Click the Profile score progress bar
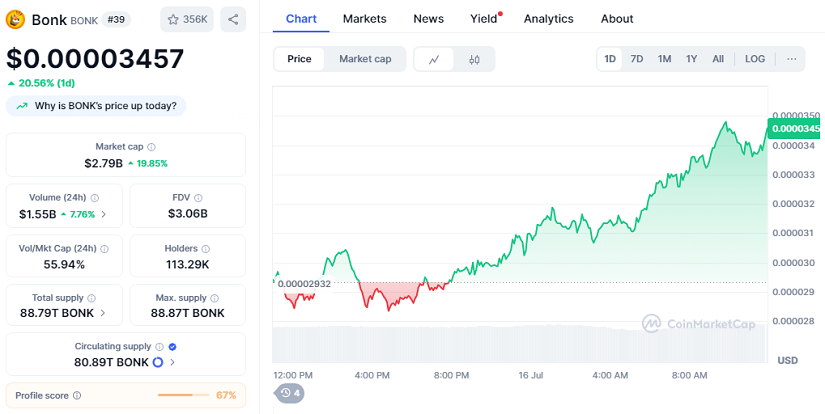This screenshot has width=825, height=414. click(183, 395)
